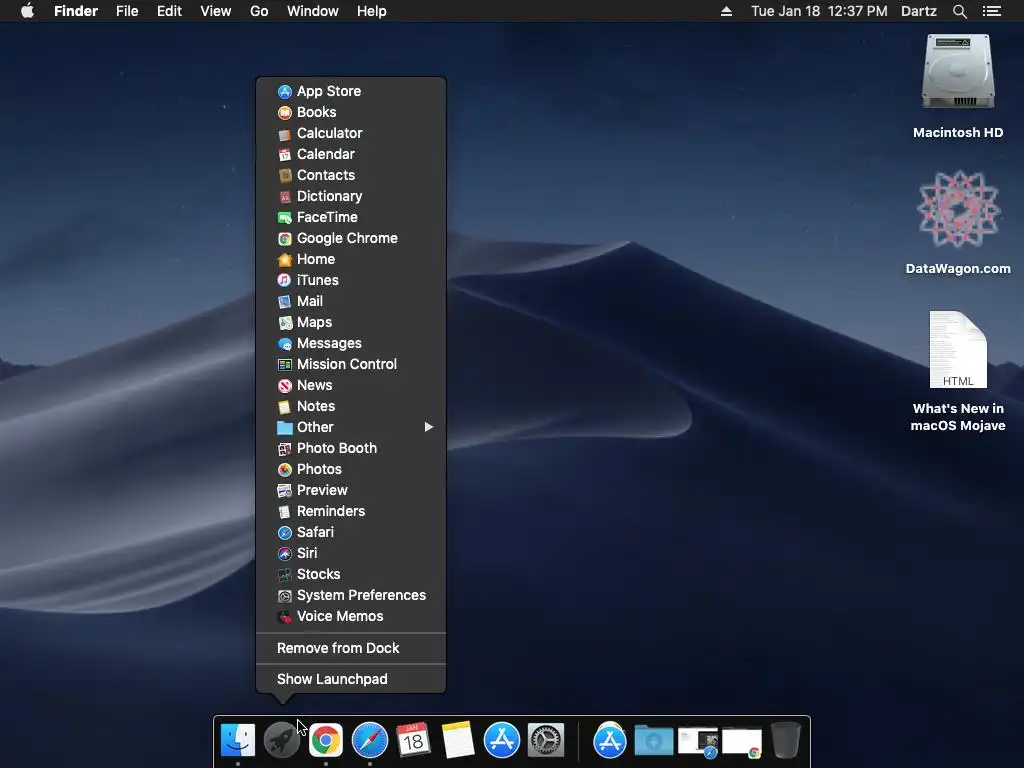Pick Contacts from the Launchpad menu
This screenshot has height=768, width=1024.
pyautogui.click(x=351, y=175)
